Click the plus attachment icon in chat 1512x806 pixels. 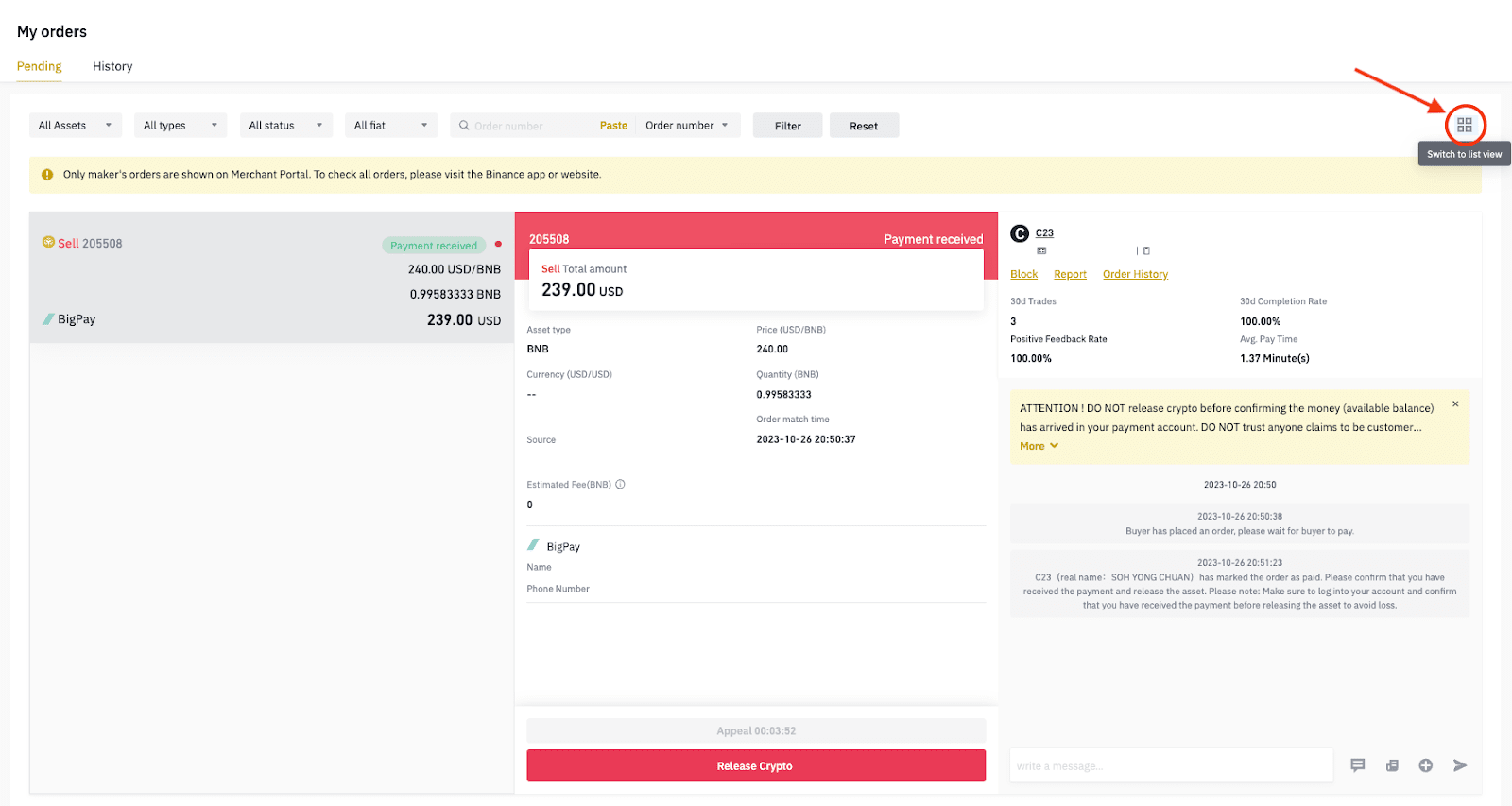pyautogui.click(x=1426, y=765)
